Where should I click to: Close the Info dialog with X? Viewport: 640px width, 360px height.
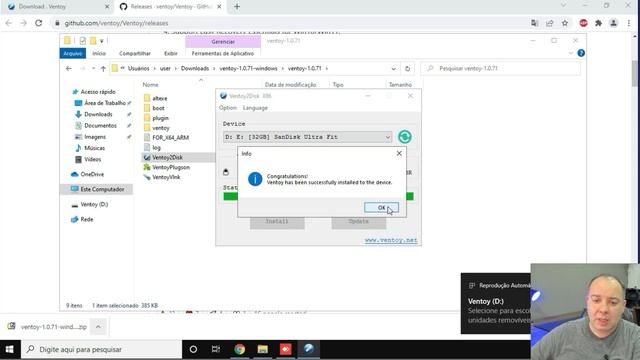click(399, 153)
